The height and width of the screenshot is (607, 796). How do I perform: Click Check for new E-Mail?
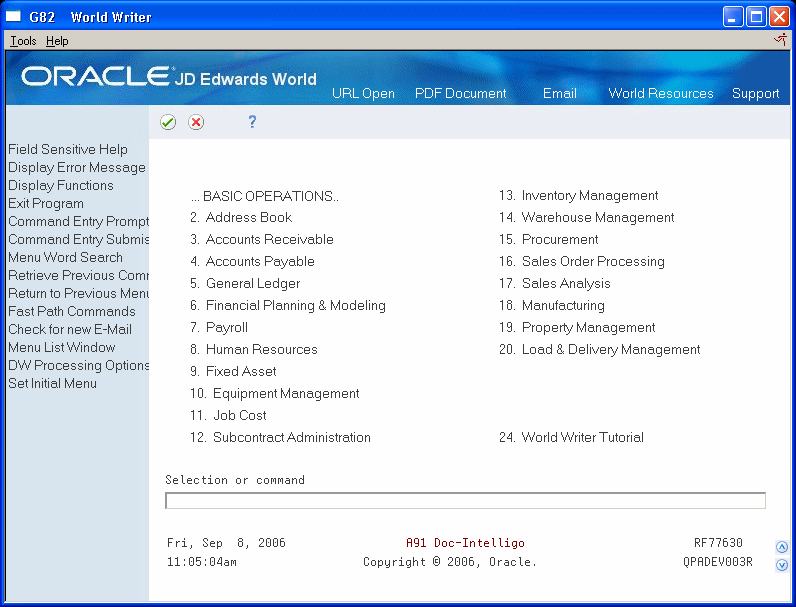tap(70, 329)
